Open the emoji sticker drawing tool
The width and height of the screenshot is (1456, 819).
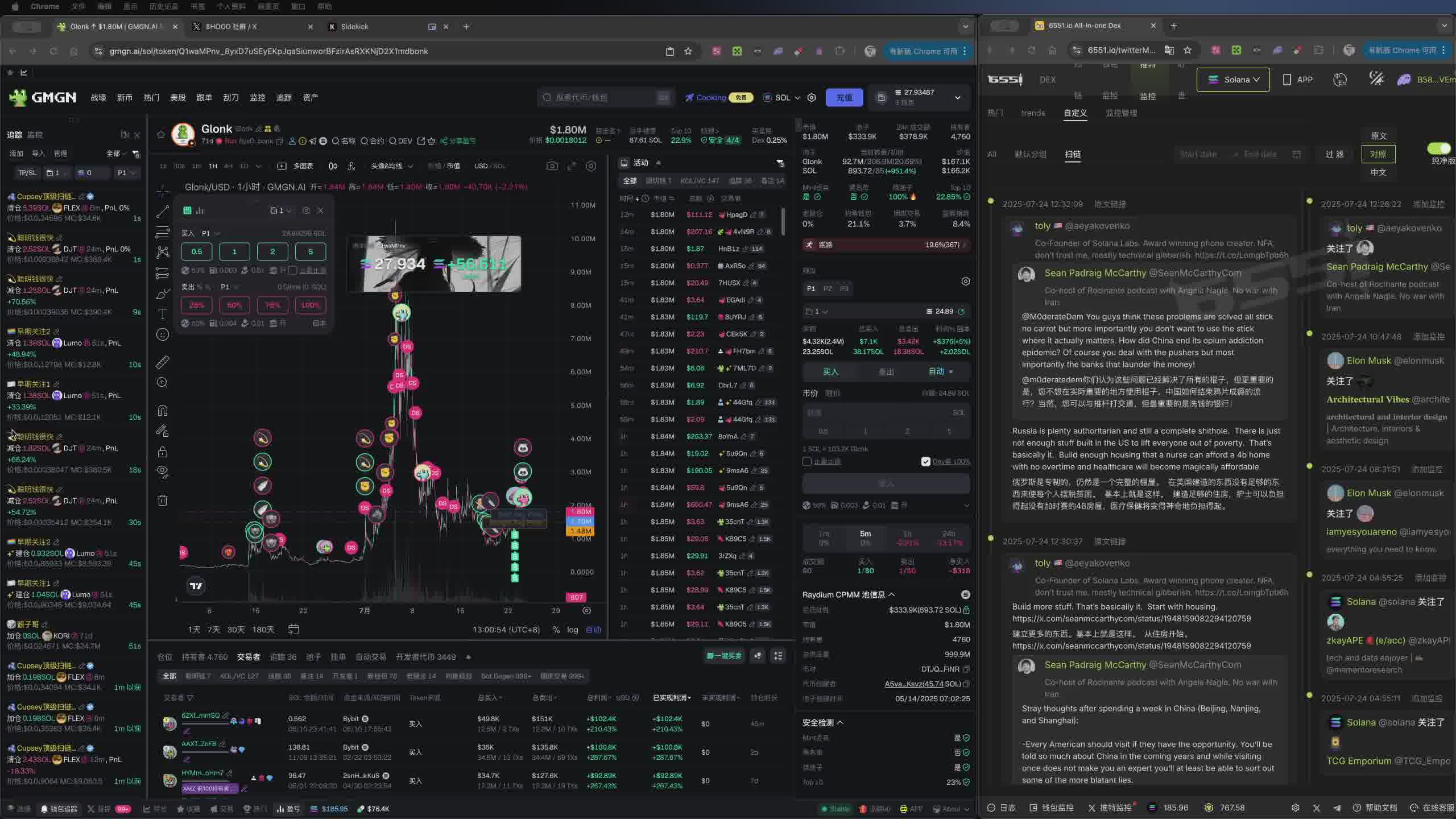point(163,334)
